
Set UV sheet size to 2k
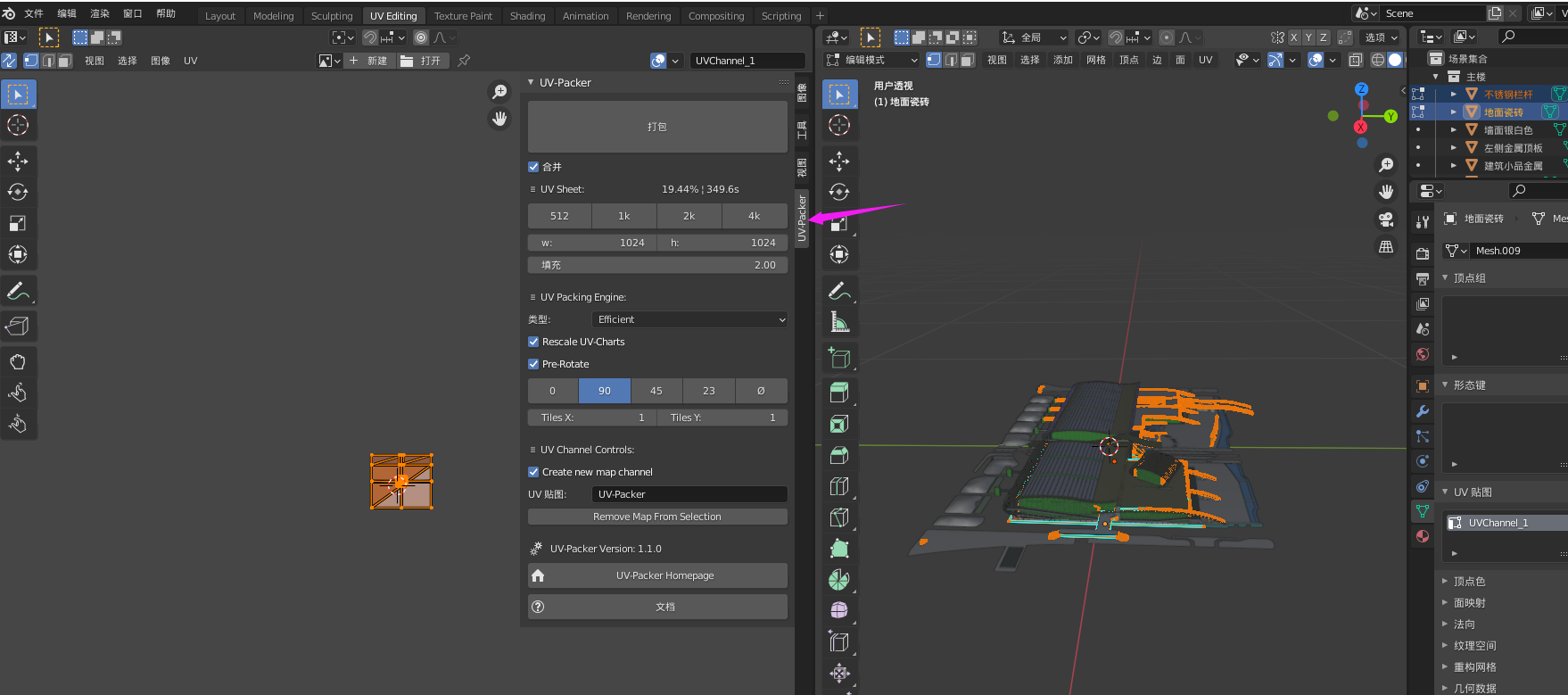point(689,216)
